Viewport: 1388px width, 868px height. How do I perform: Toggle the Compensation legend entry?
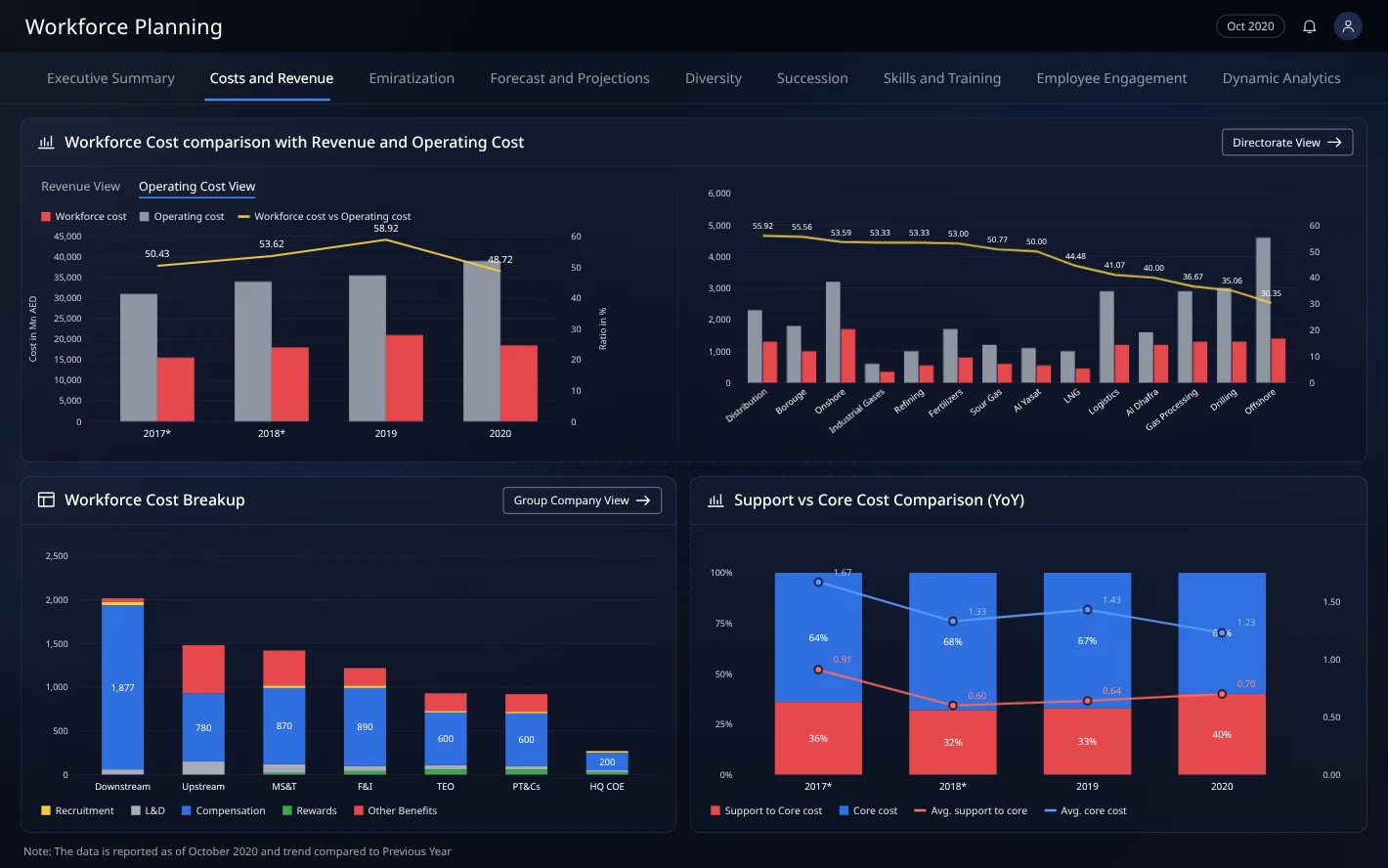223,811
